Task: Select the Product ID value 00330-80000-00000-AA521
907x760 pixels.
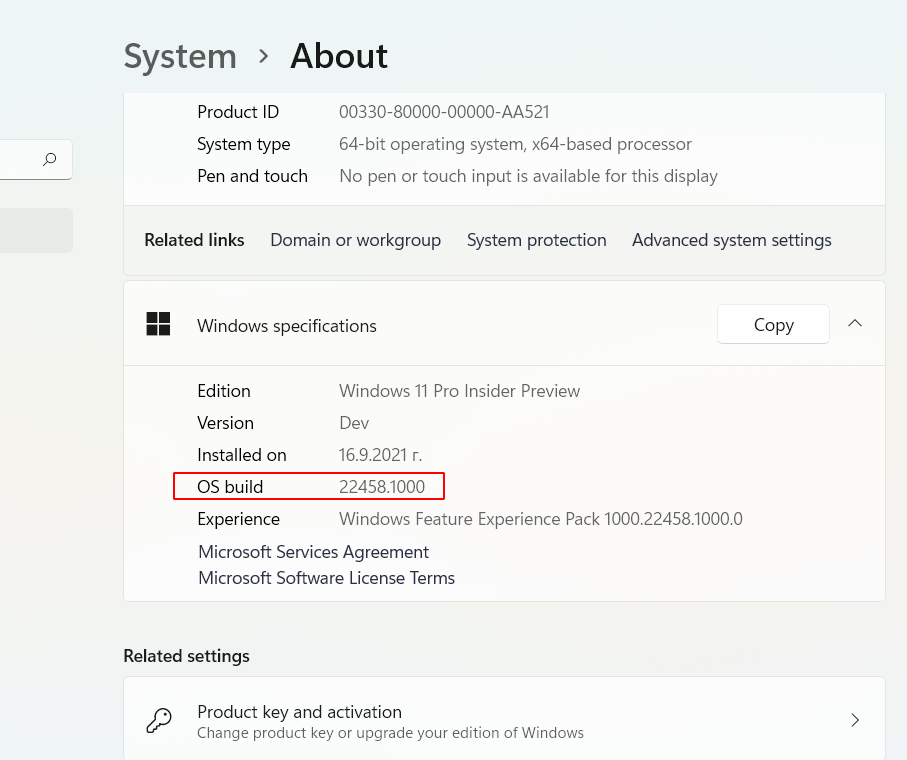Action: tap(444, 112)
